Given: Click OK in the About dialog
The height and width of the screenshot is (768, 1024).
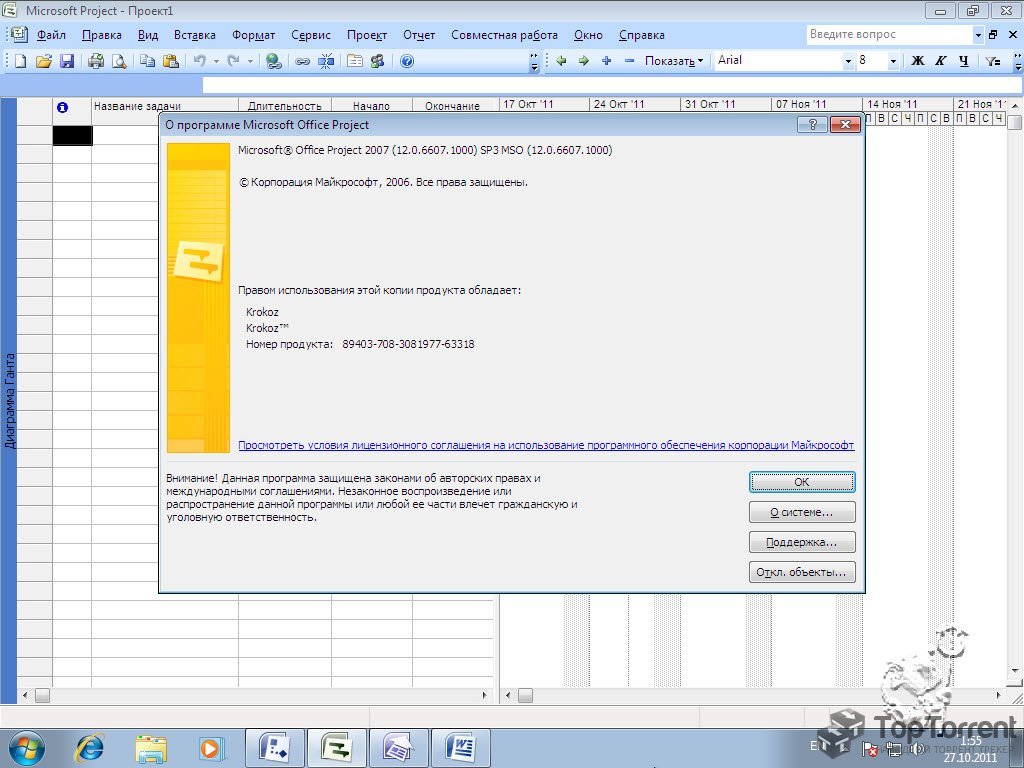Looking at the screenshot, I should click(x=802, y=482).
